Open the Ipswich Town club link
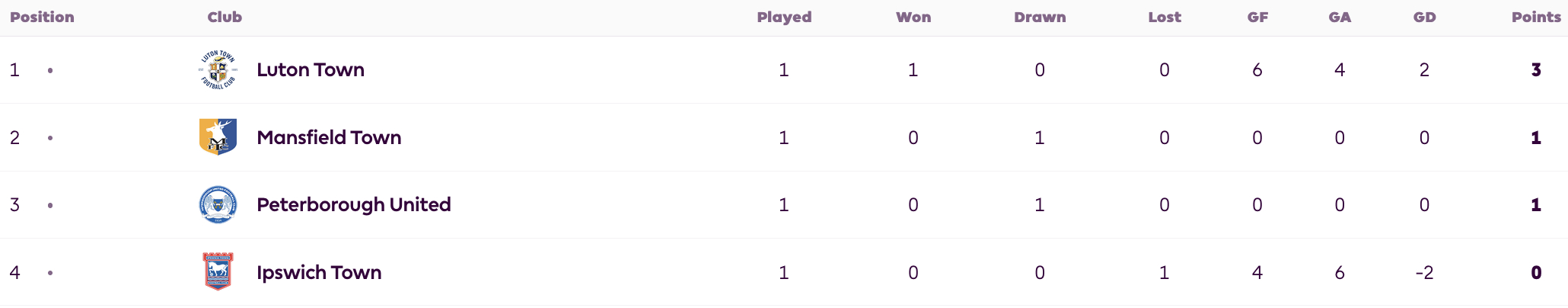The image size is (1568, 308). [x=319, y=273]
